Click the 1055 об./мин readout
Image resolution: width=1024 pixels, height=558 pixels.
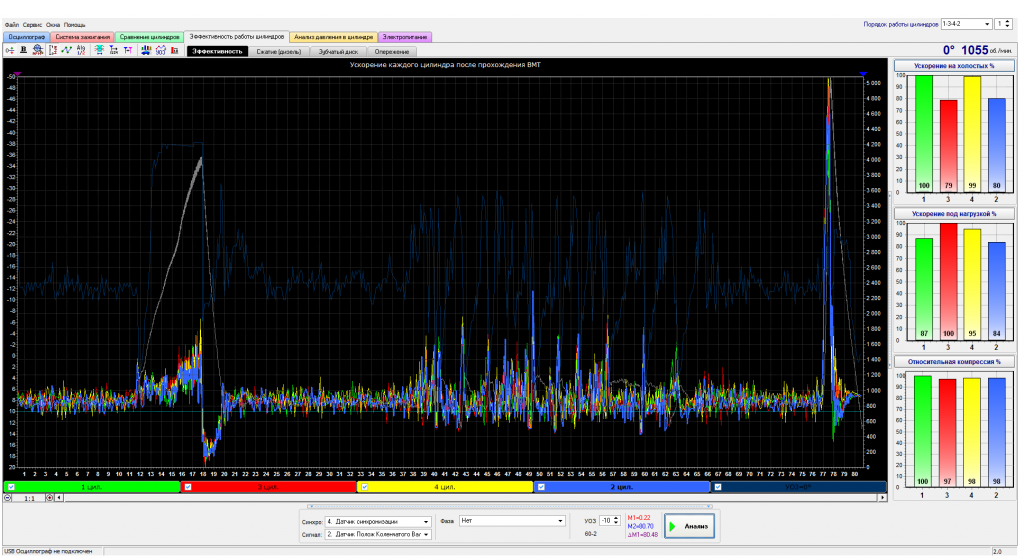pyautogui.click(x=987, y=50)
